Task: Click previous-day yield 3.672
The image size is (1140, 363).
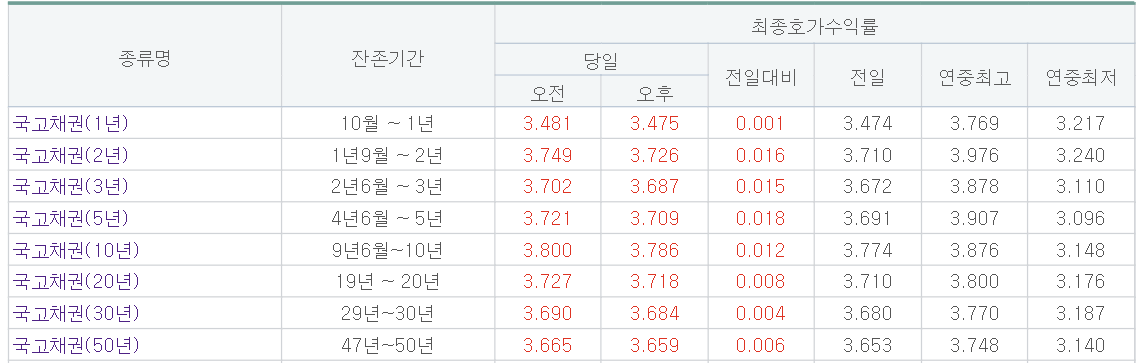Action: pos(867,186)
